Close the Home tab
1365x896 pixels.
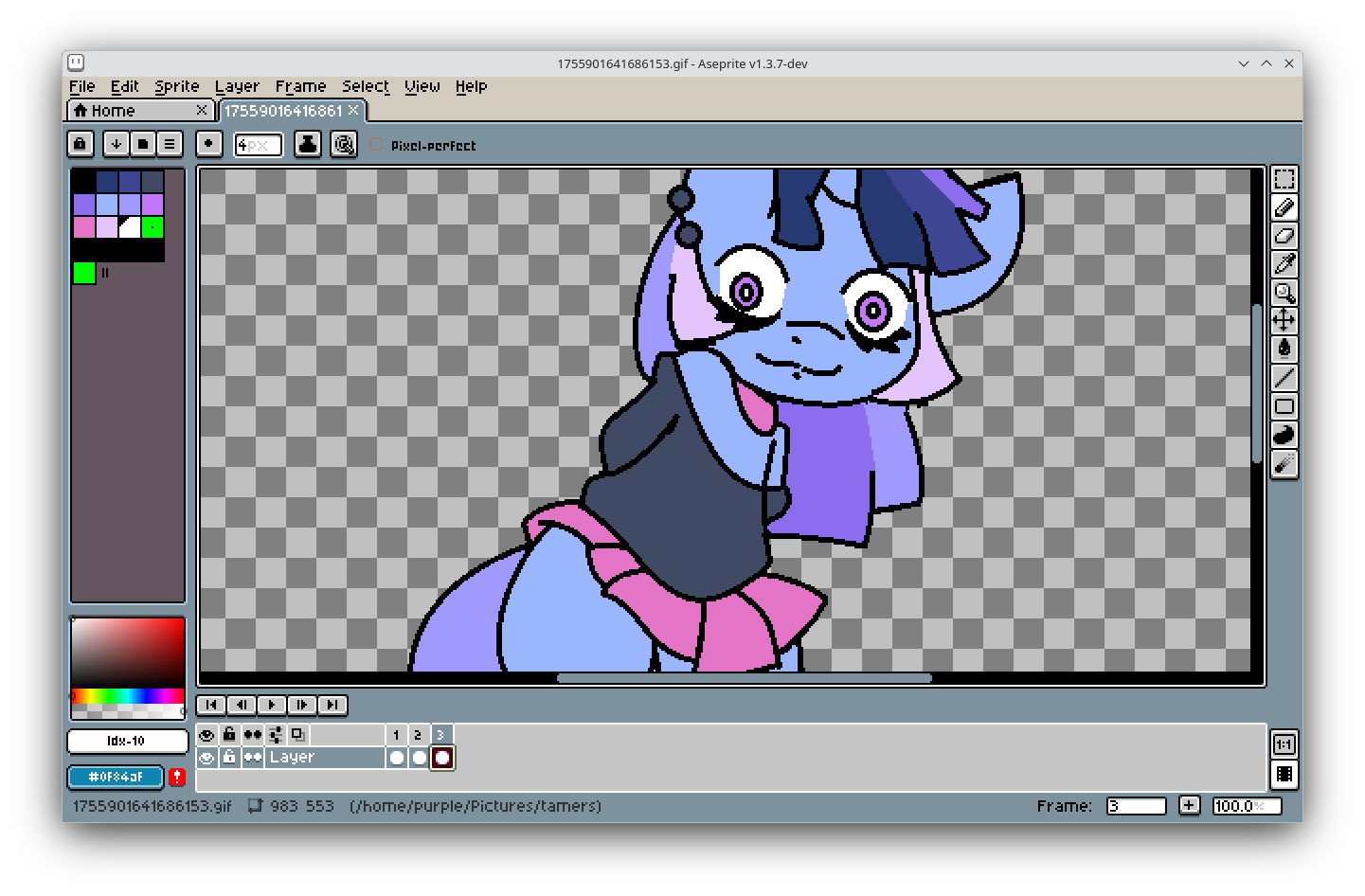pyautogui.click(x=202, y=111)
